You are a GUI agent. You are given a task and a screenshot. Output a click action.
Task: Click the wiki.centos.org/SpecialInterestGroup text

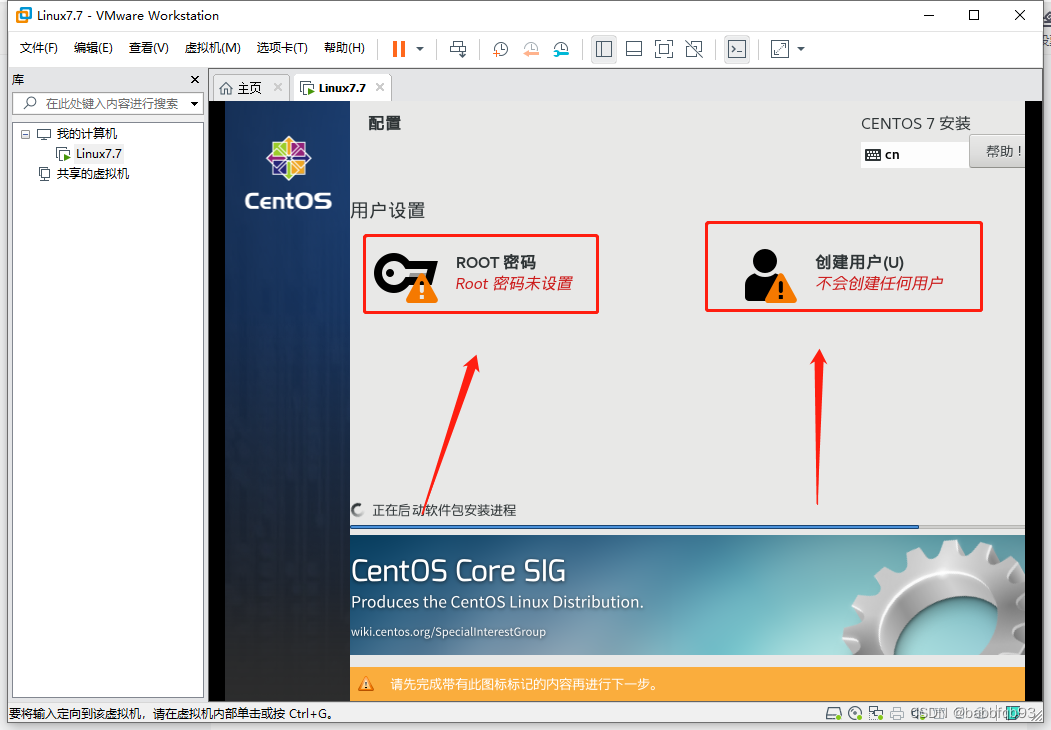[448, 631]
